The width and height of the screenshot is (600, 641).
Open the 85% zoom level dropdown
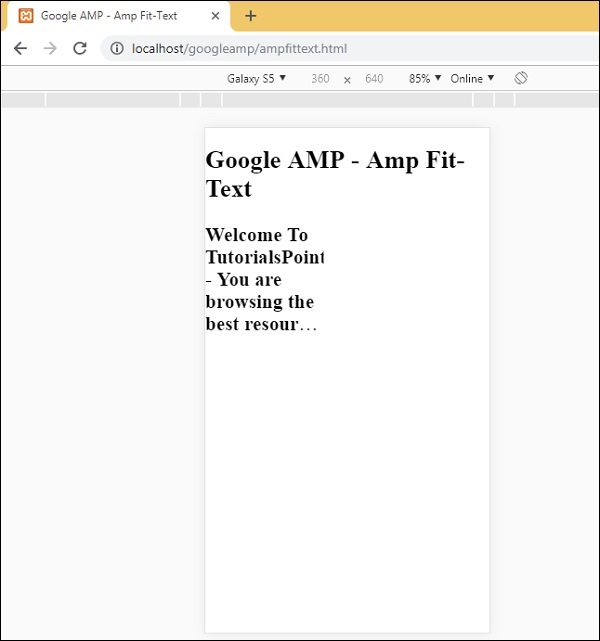(425, 78)
